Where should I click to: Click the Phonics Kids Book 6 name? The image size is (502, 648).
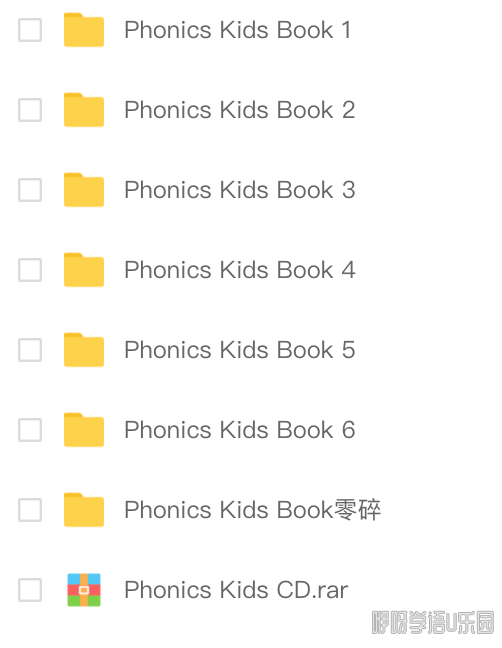[x=240, y=430]
